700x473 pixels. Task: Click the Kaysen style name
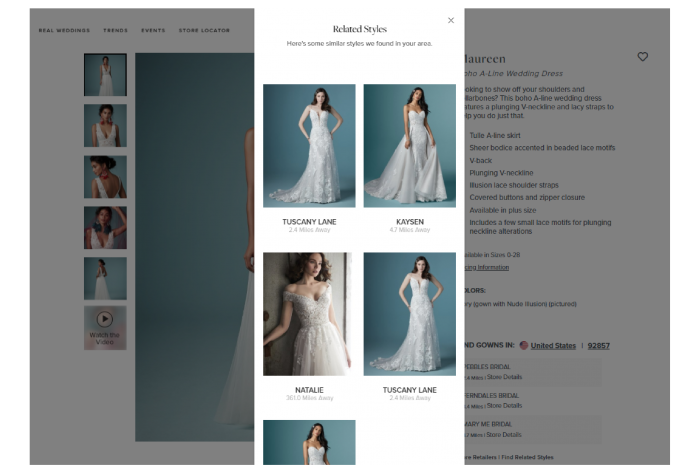409,221
